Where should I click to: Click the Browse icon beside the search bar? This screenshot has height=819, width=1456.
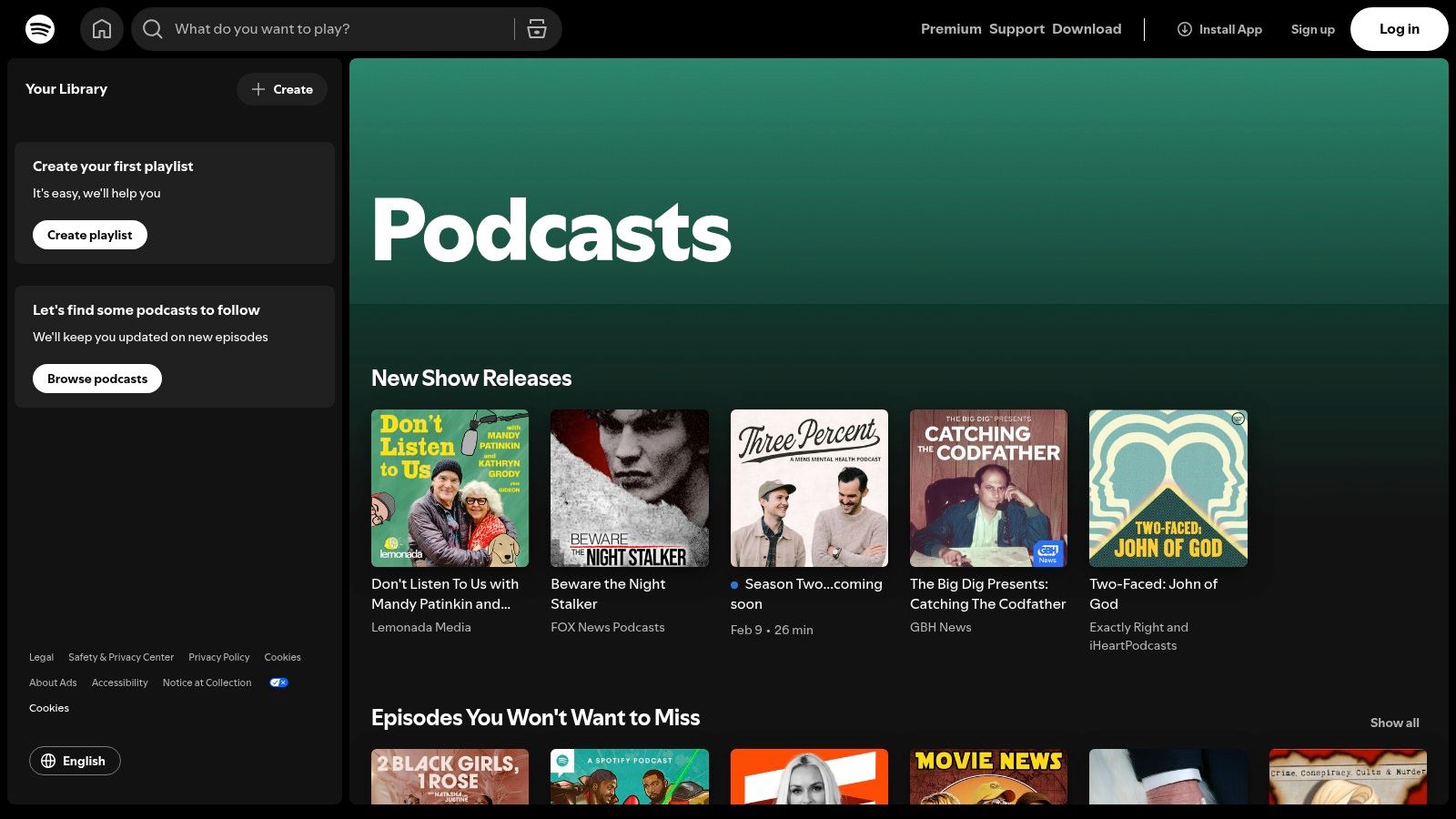click(x=537, y=28)
